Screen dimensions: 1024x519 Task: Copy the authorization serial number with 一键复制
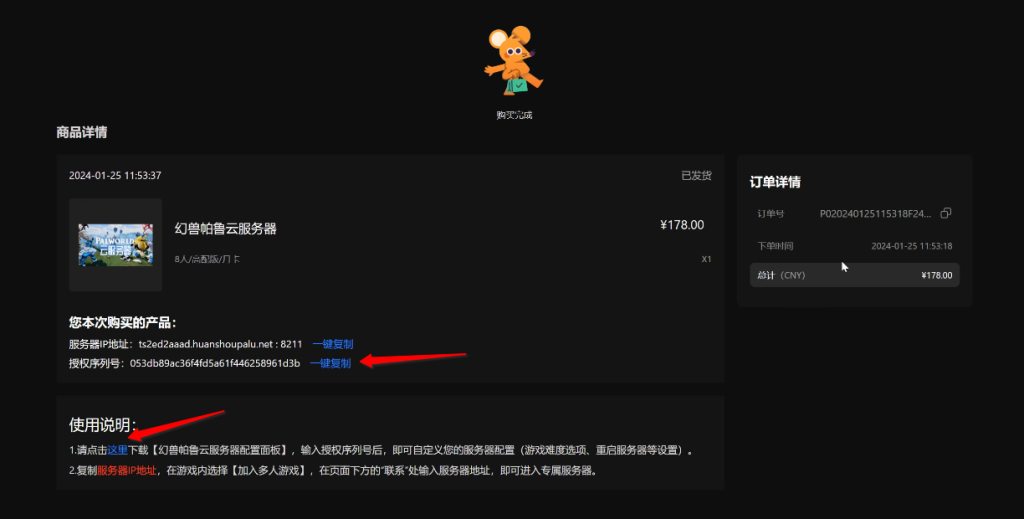pyautogui.click(x=330, y=363)
